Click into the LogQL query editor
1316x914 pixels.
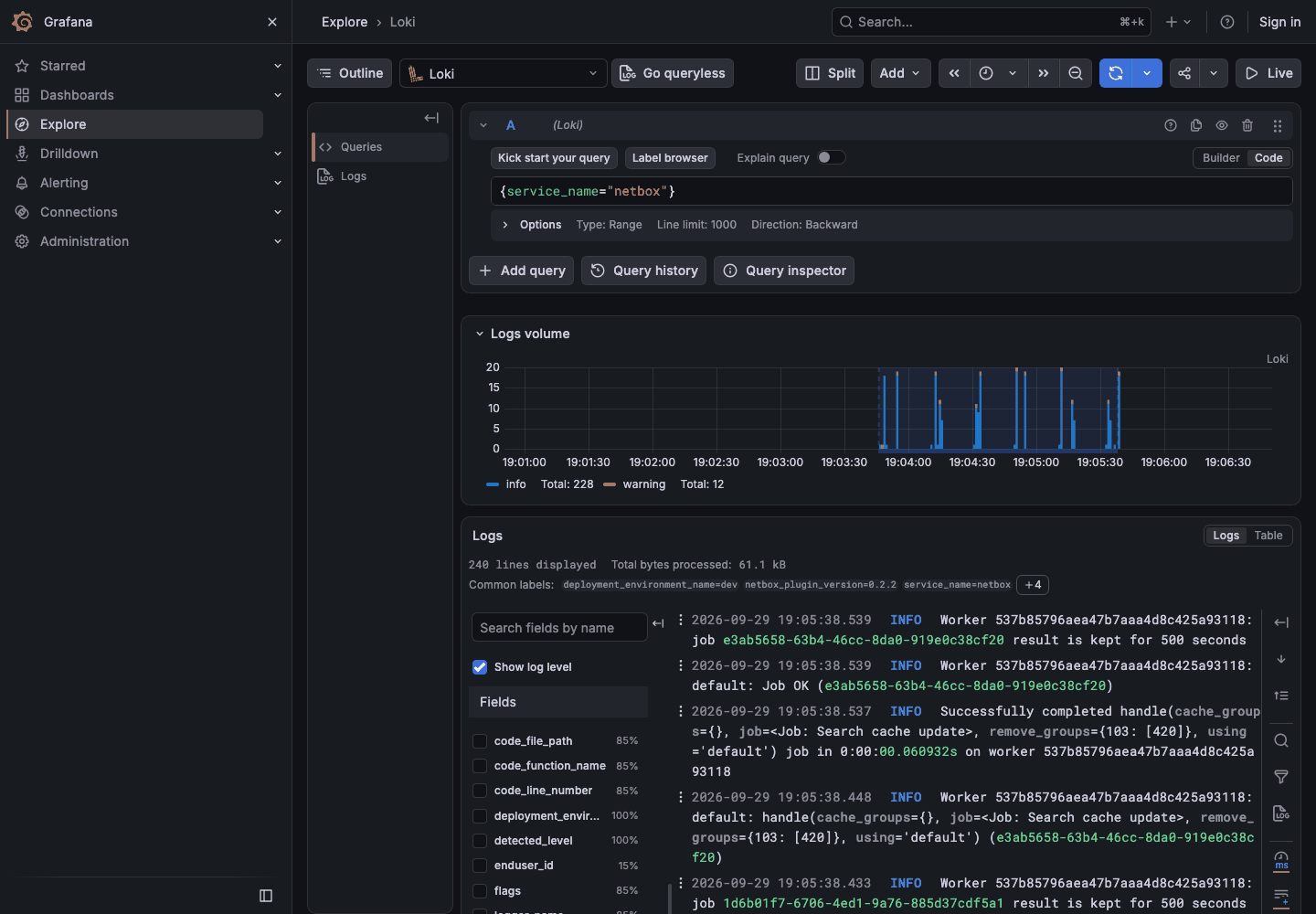[x=892, y=191]
